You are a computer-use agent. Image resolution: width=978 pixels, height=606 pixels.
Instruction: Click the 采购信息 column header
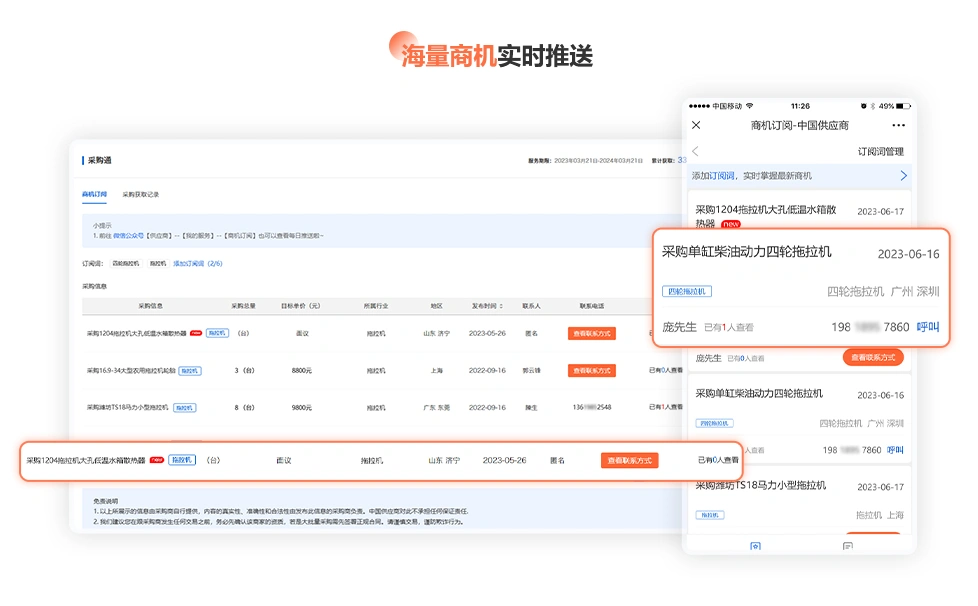tap(150, 306)
